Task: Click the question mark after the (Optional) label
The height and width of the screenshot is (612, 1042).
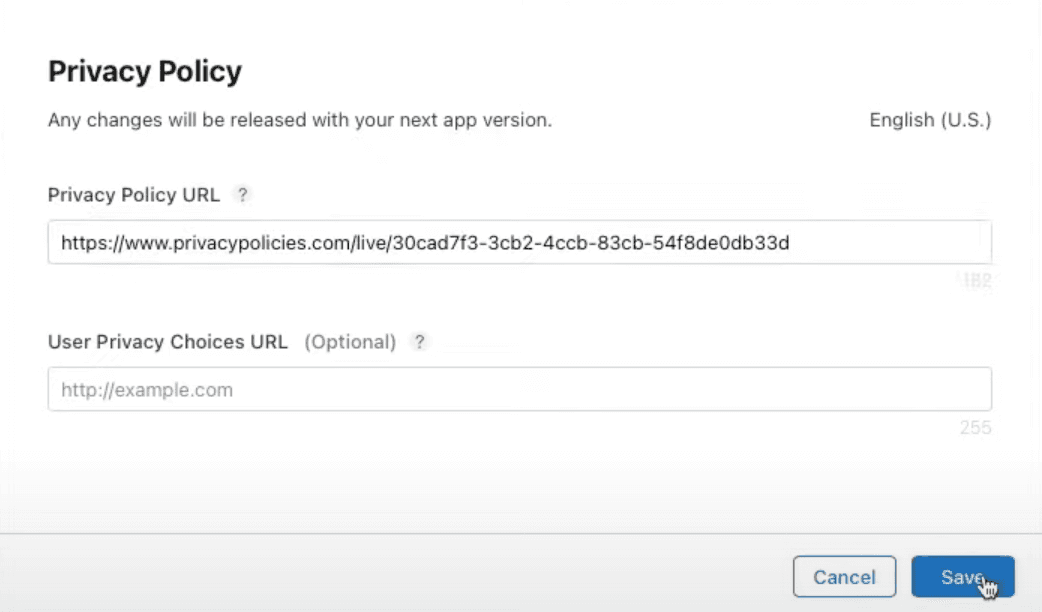Action: [x=419, y=342]
